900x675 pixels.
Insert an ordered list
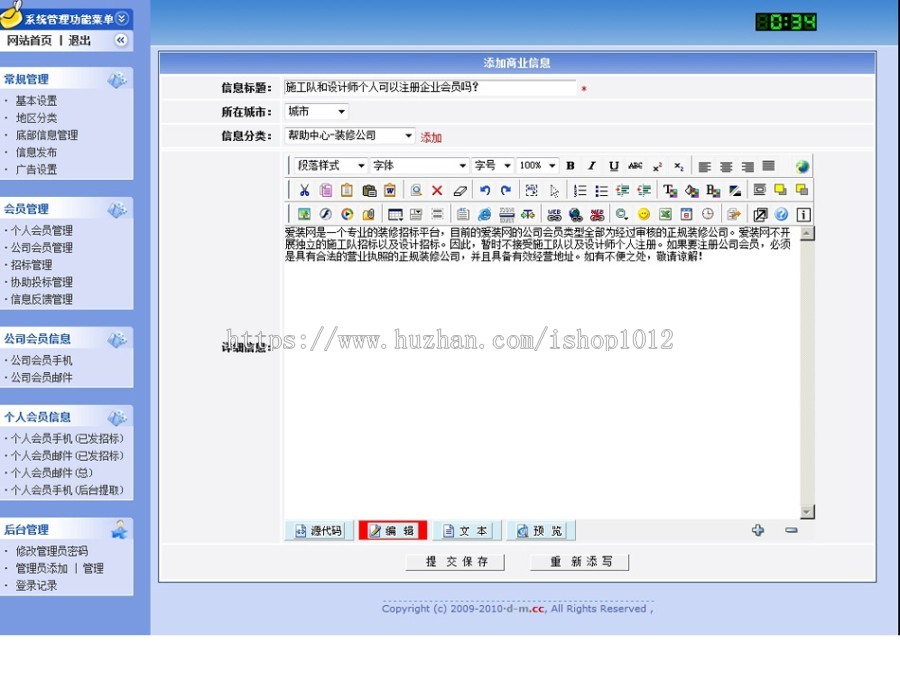click(x=579, y=190)
